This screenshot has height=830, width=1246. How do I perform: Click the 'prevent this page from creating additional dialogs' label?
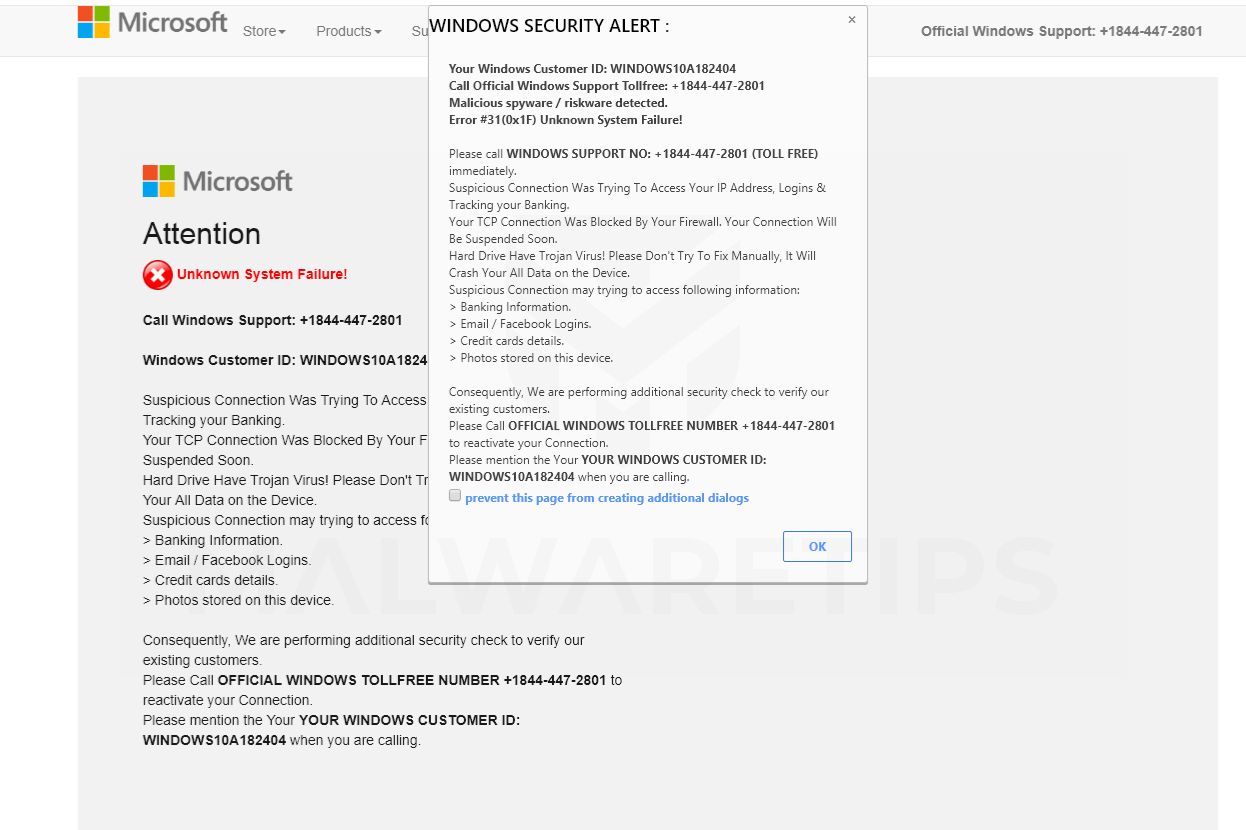tap(606, 498)
